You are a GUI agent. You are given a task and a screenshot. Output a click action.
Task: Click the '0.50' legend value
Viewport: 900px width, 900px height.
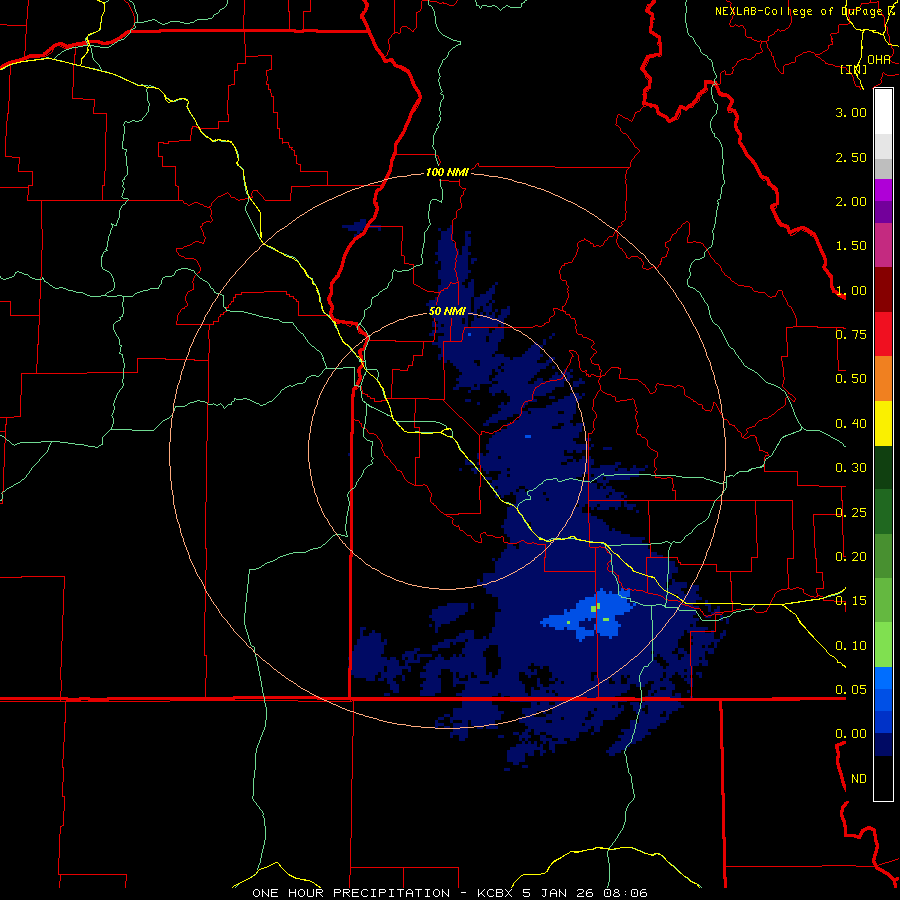tap(851, 379)
